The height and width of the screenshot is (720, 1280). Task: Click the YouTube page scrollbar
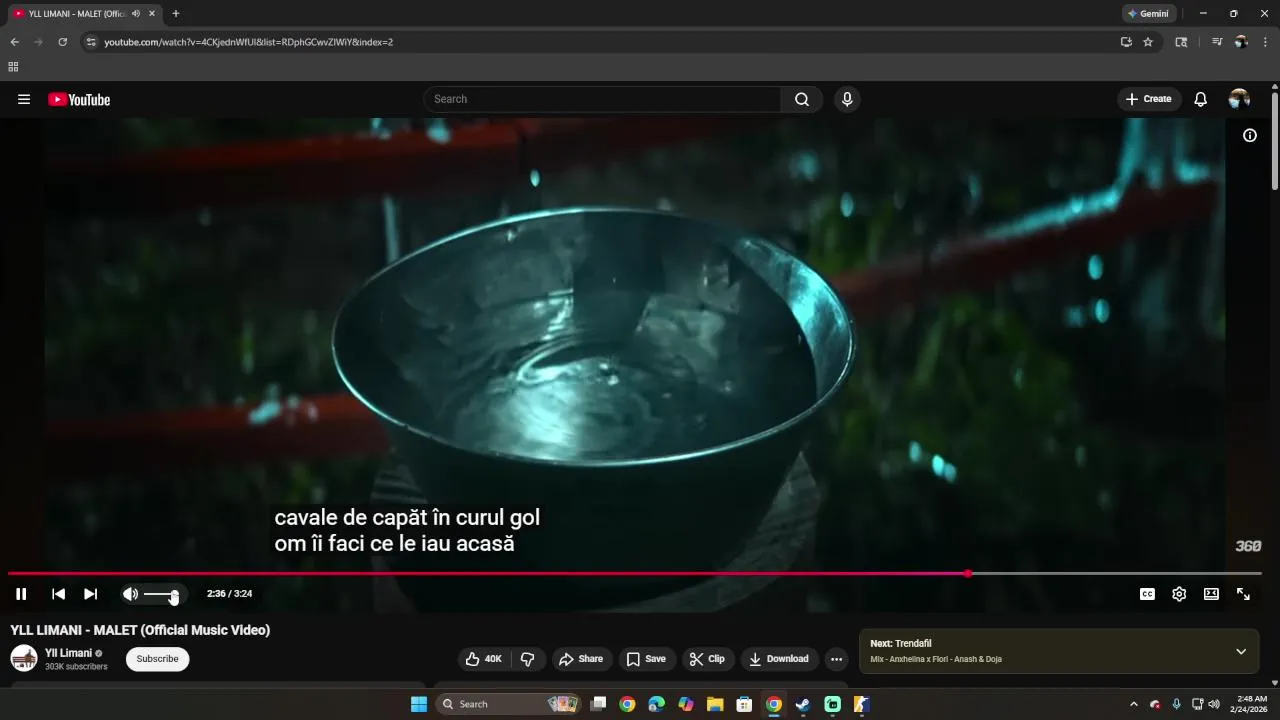[x=1275, y=140]
